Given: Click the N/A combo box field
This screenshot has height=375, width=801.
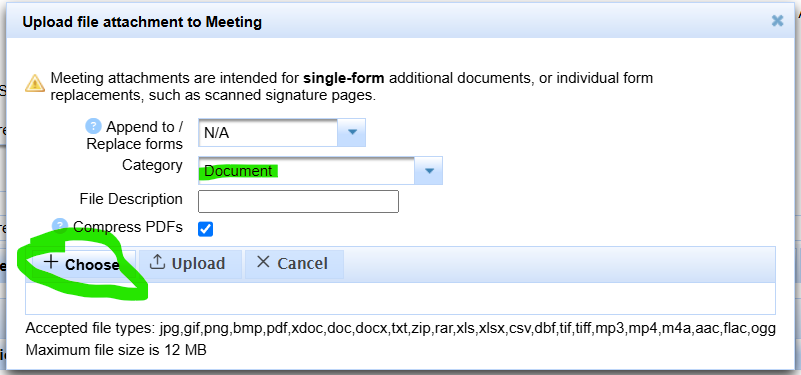Looking at the screenshot, I should click(x=268, y=133).
